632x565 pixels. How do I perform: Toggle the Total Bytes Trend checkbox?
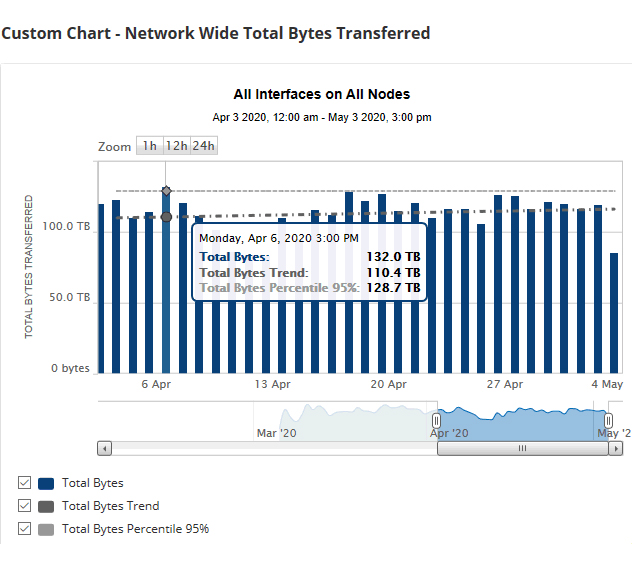(24, 506)
